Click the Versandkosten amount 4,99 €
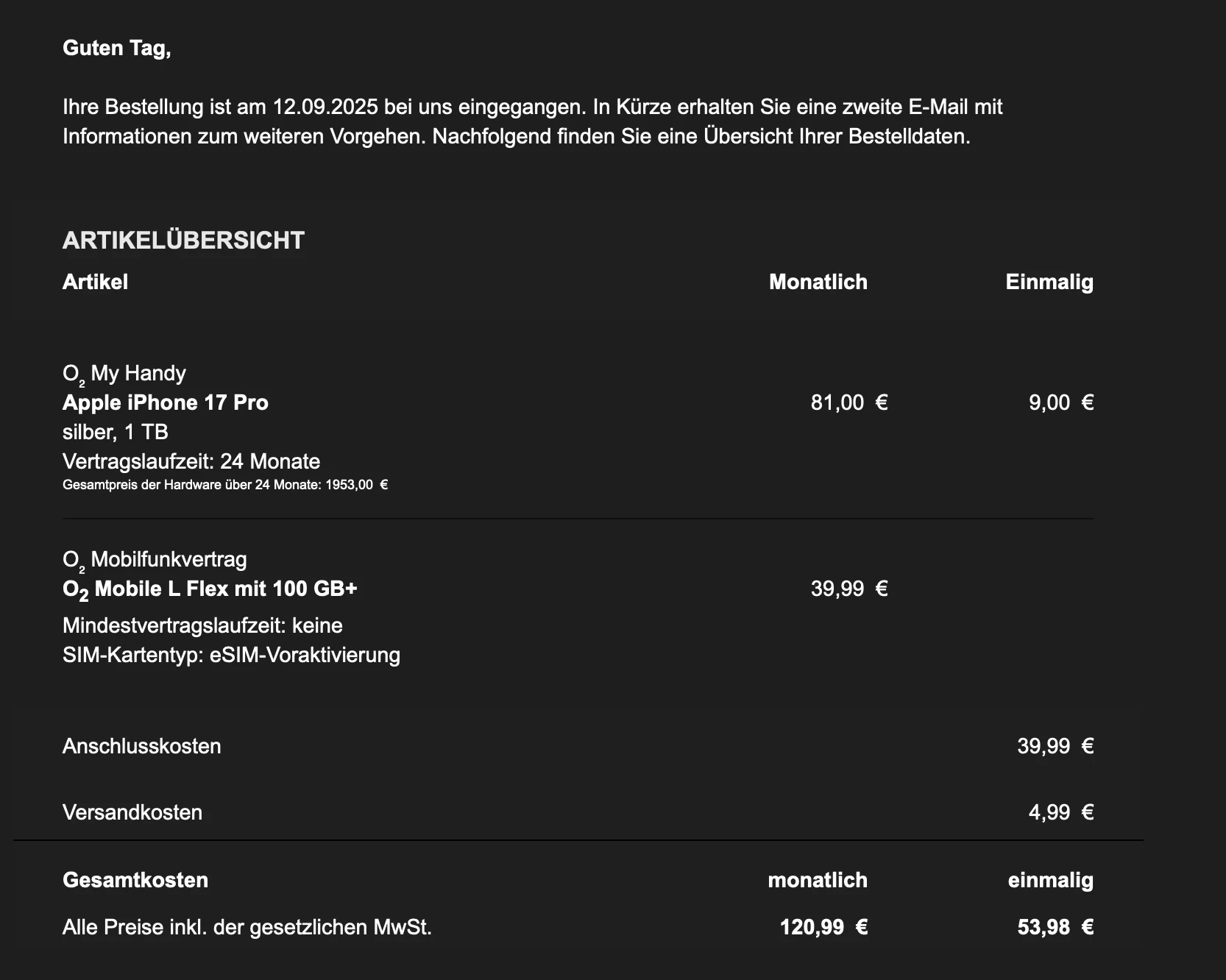1226x980 pixels. 1060,812
